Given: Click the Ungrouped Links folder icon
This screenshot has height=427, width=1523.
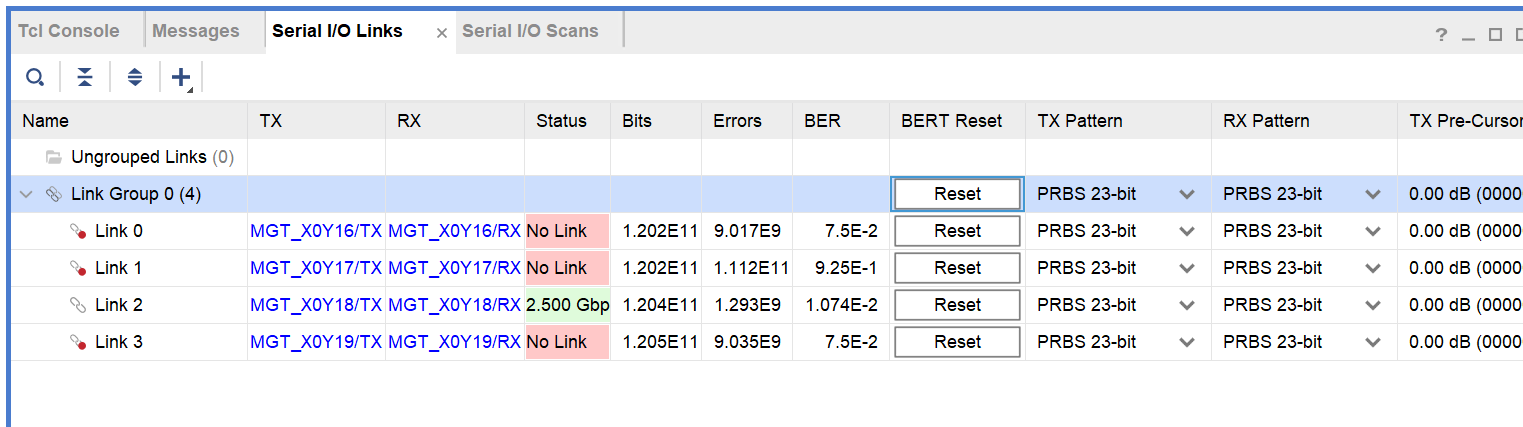Looking at the screenshot, I should (54, 157).
